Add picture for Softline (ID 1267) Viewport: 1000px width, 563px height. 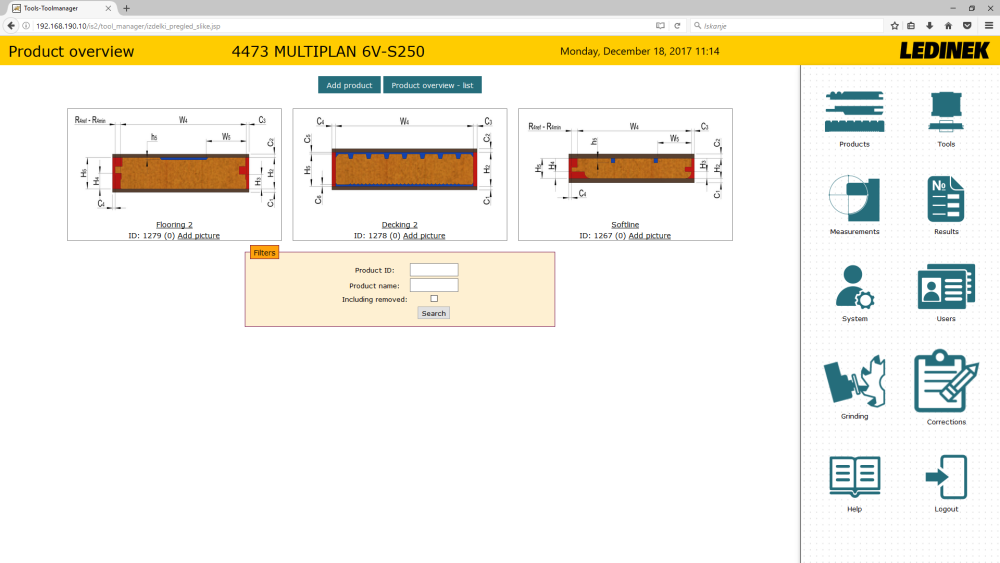[649, 235]
